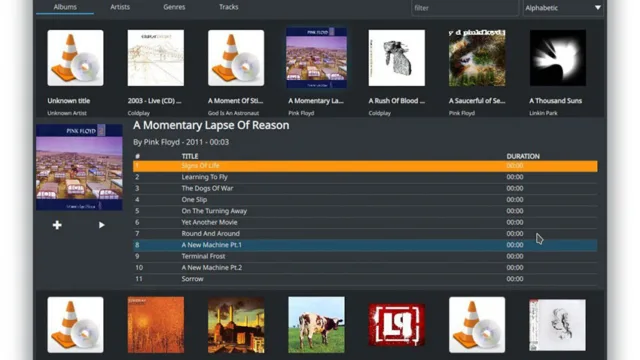This screenshot has height=360, width=640.
Task: Select track Learning To Fly
Action: coord(365,177)
